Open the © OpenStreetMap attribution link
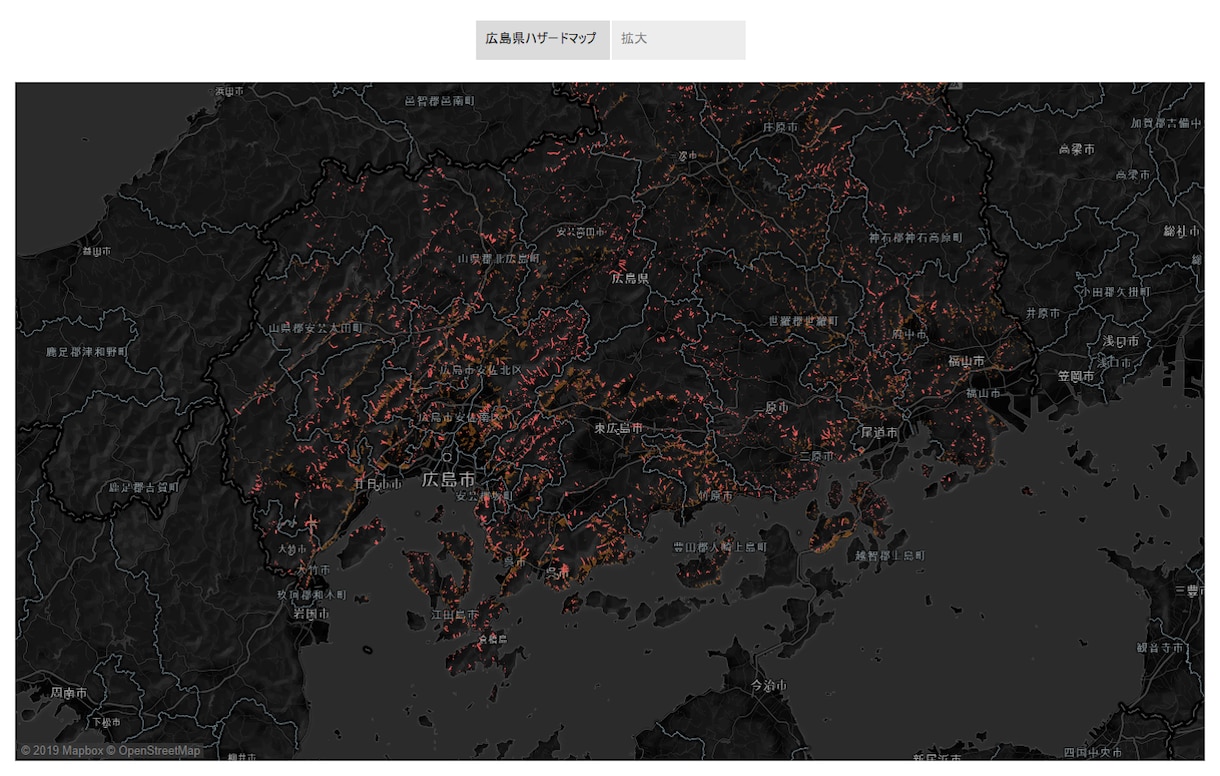 pyautogui.click(x=154, y=751)
